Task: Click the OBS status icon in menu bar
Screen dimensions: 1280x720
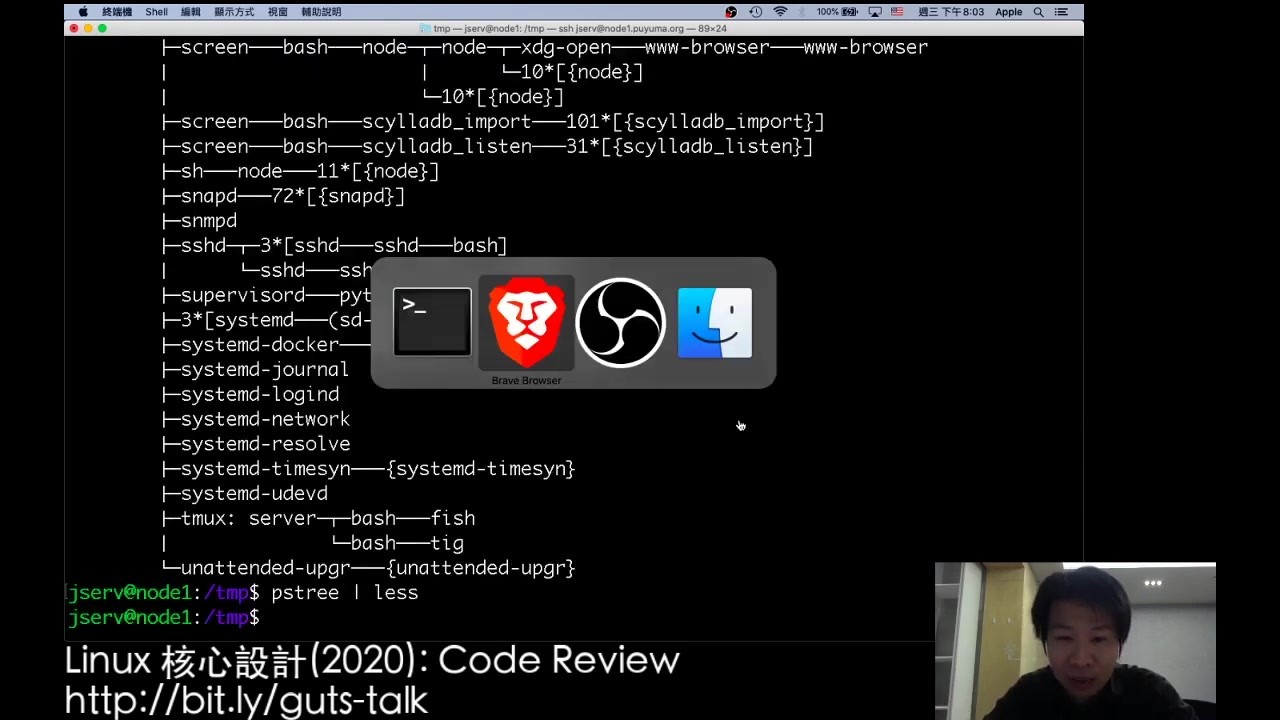Action: click(x=731, y=11)
